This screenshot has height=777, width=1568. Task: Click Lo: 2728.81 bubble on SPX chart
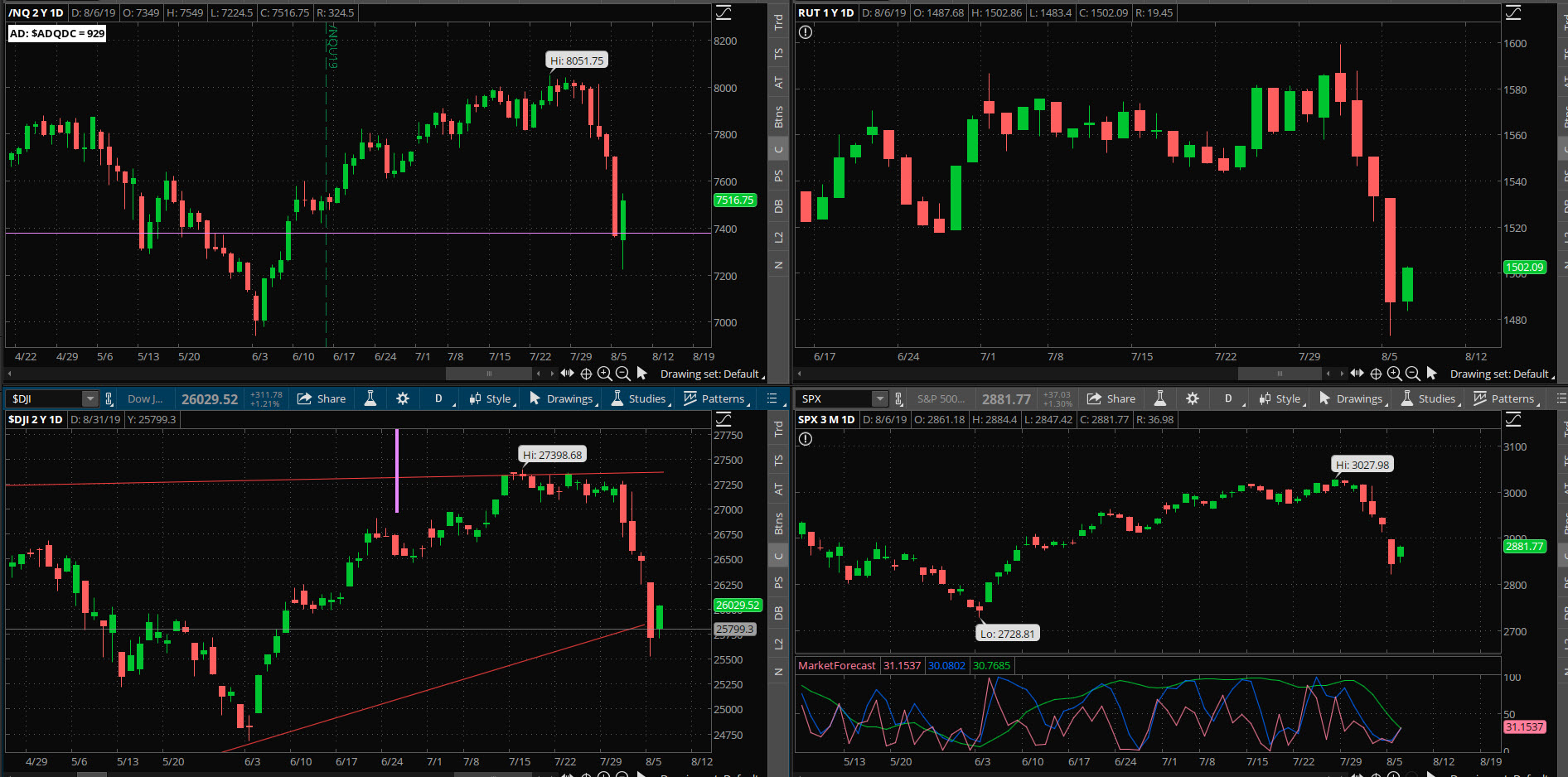[1008, 634]
